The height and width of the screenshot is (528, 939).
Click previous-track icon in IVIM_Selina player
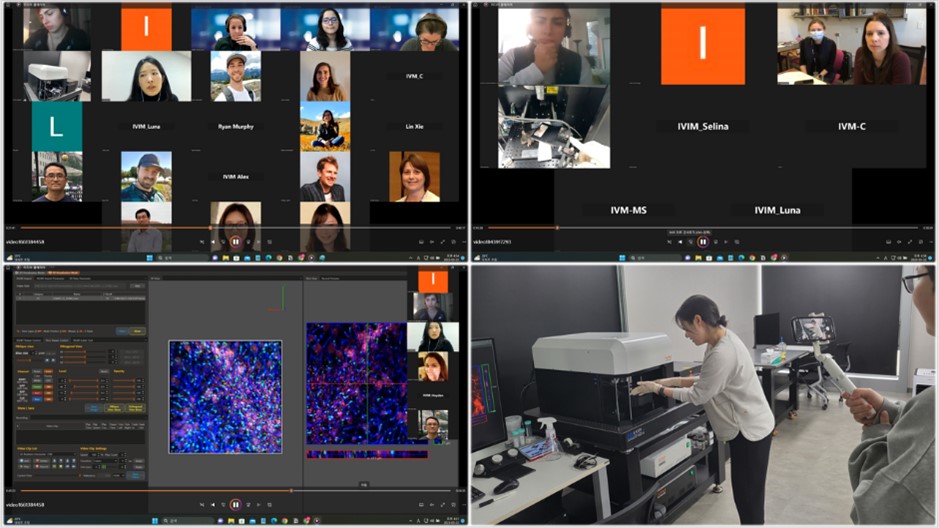pyautogui.click(x=680, y=242)
